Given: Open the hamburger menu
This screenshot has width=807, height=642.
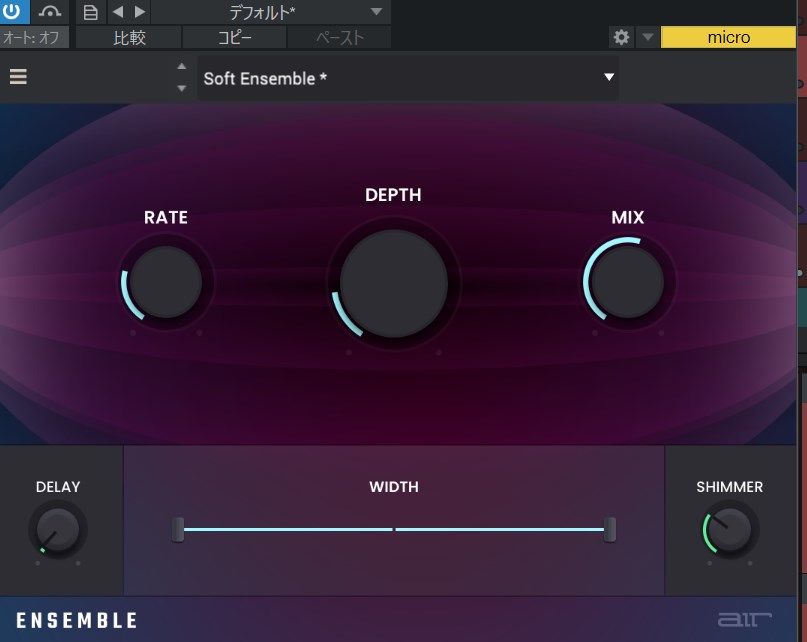Looking at the screenshot, I should point(18,77).
